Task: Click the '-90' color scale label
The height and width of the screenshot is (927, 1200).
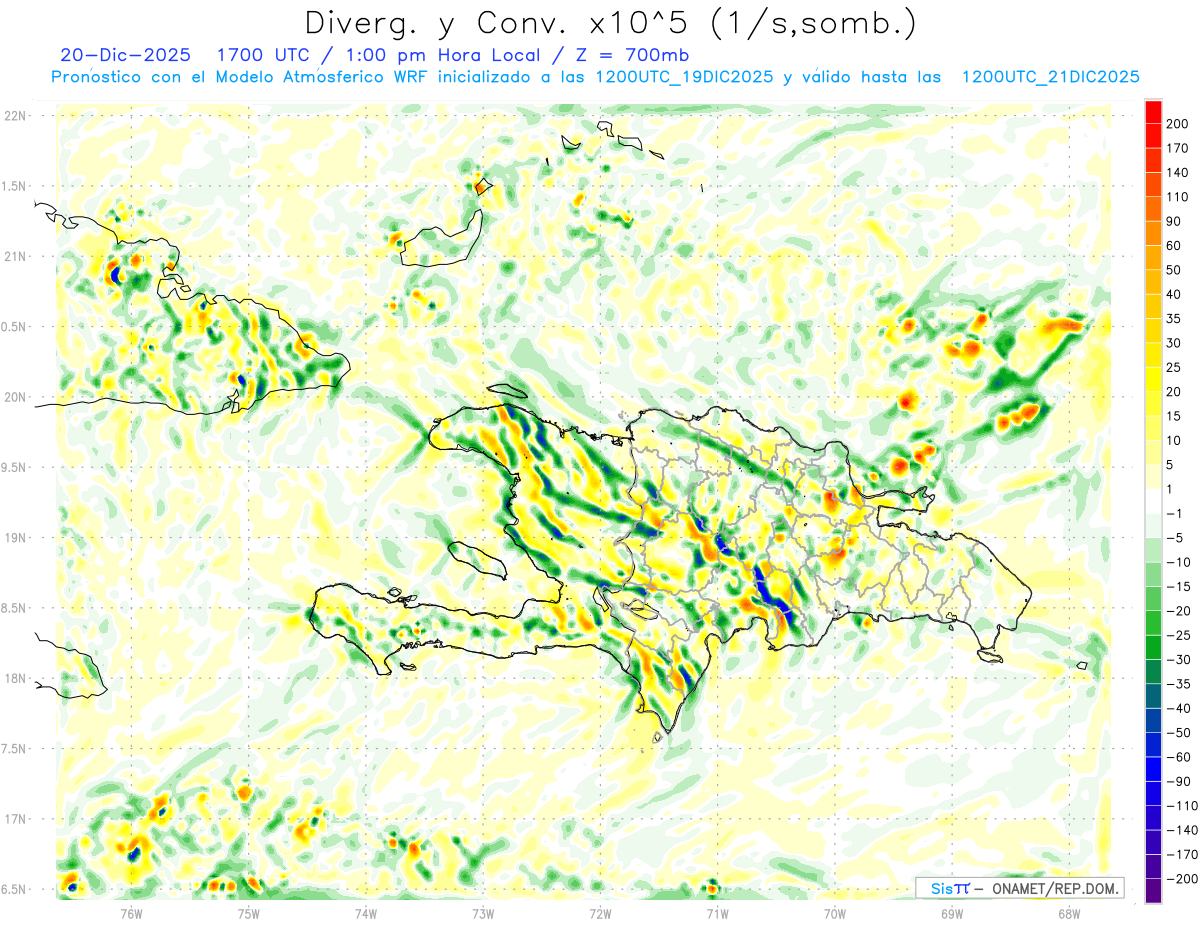Action: (x=1178, y=782)
